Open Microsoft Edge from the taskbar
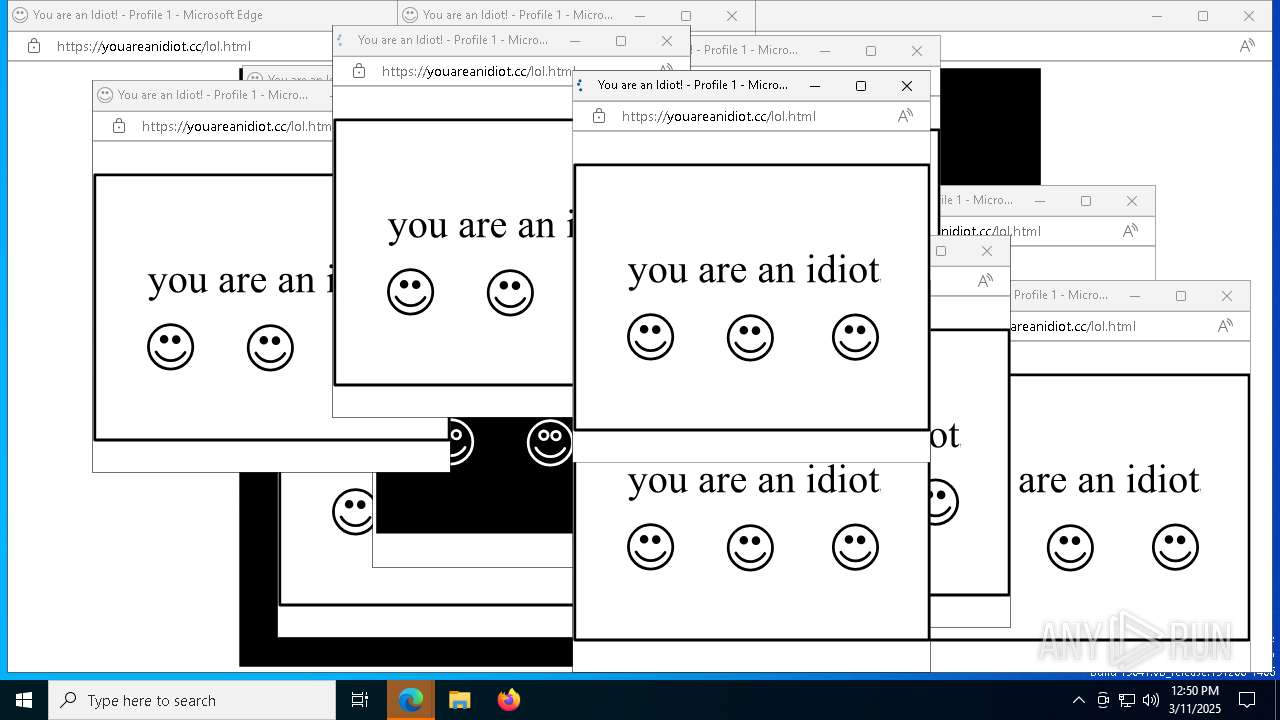Viewport: 1280px width, 720px height. (411, 700)
